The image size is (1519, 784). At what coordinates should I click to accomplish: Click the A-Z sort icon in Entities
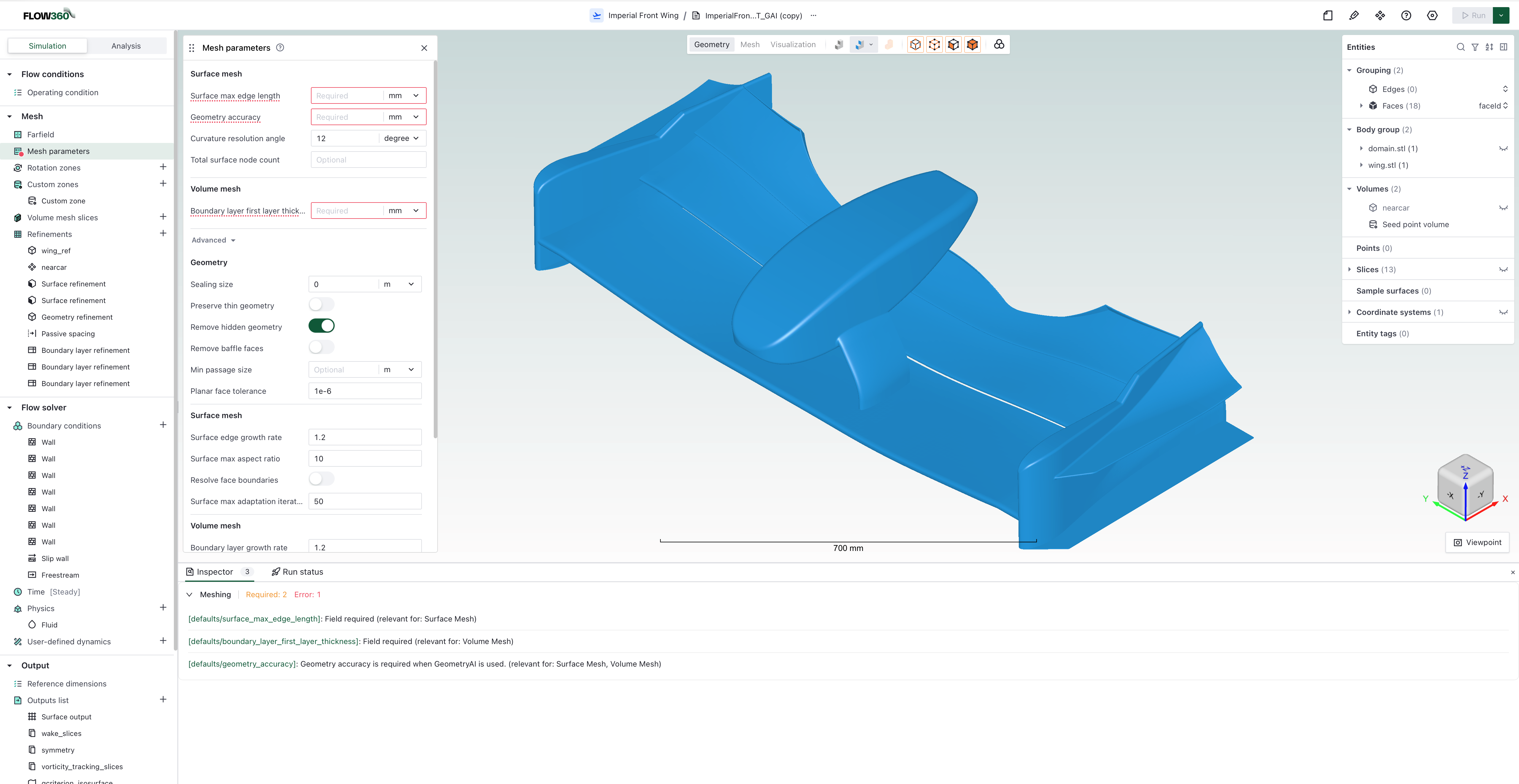tap(1490, 47)
